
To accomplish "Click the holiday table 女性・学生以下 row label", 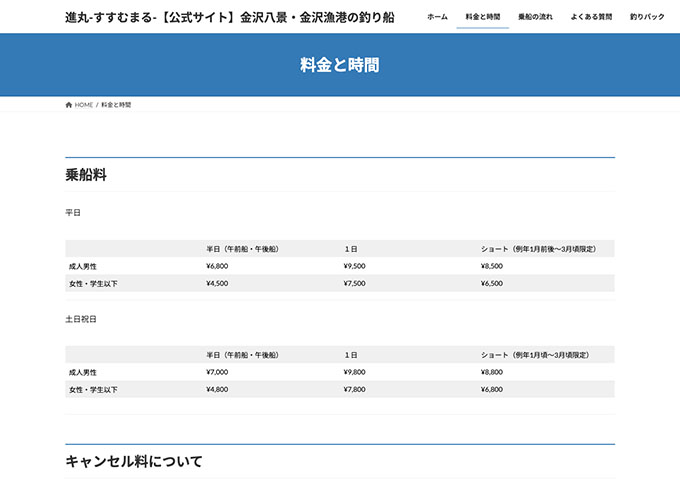I will coord(93,390).
